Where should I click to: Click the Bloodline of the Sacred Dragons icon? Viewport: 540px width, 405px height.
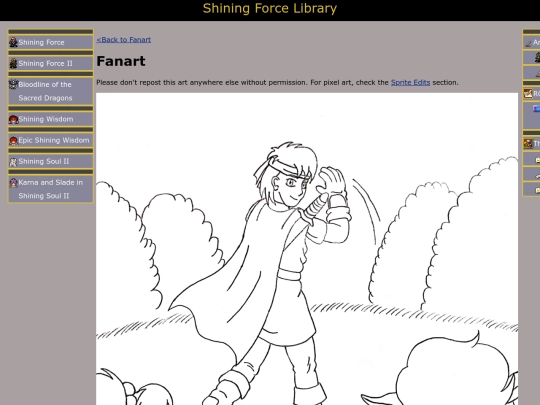13,84
